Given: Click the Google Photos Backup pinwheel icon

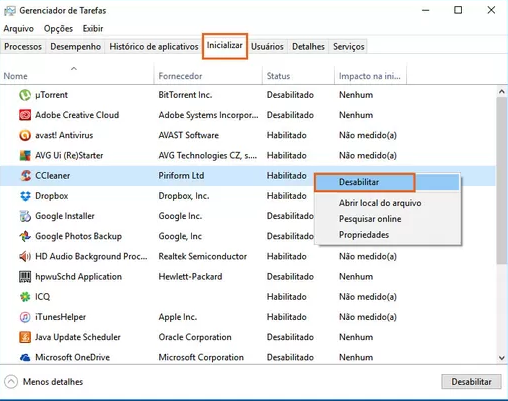Looking at the screenshot, I should pos(25,236).
